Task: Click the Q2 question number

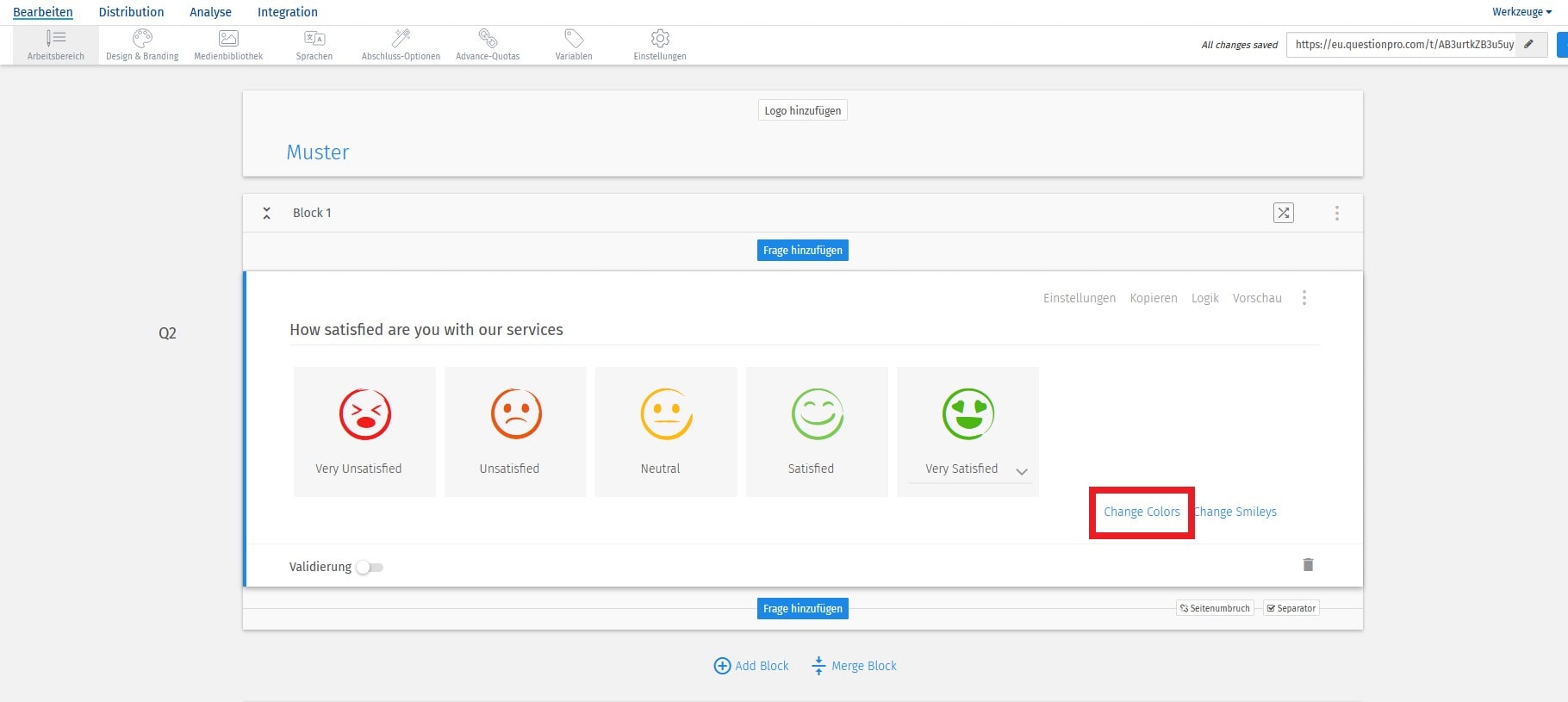Action: 167,333
